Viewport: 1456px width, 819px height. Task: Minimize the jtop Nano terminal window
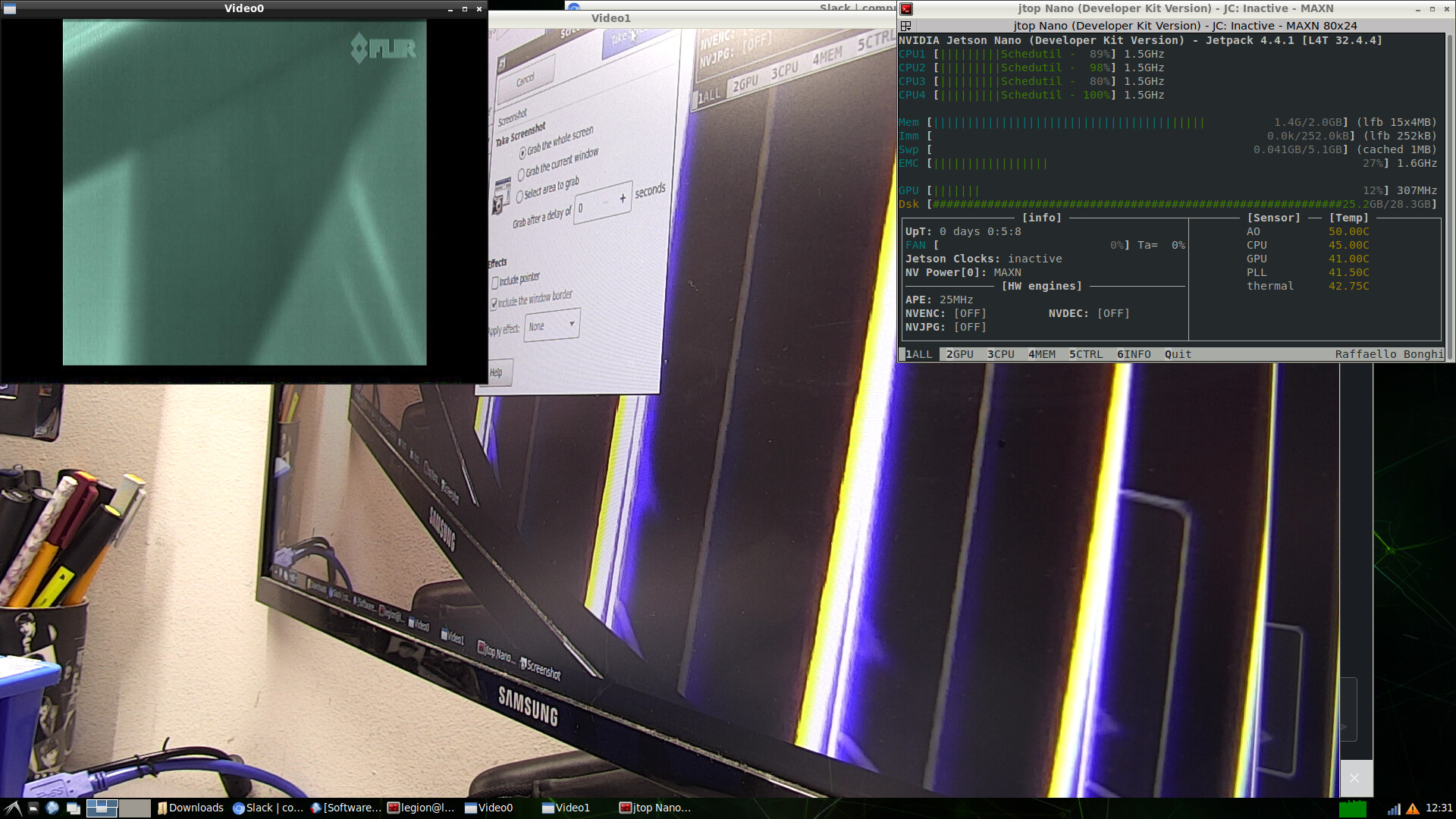[x=1418, y=9]
